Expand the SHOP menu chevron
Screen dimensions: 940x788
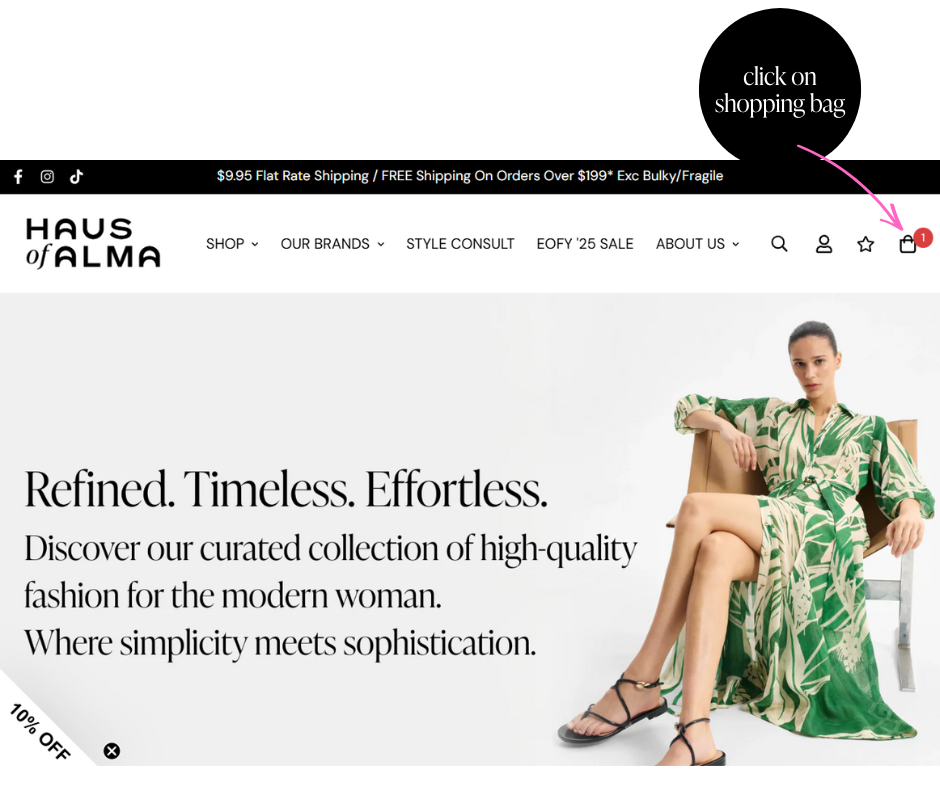(x=255, y=244)
